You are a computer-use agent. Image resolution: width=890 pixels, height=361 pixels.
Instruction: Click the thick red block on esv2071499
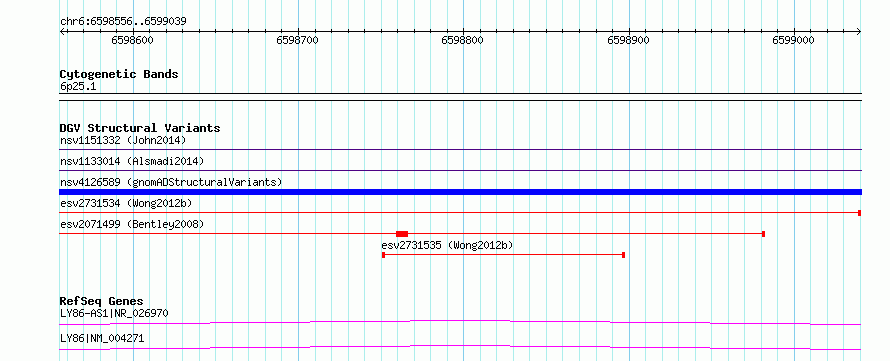tap(402, 234)
